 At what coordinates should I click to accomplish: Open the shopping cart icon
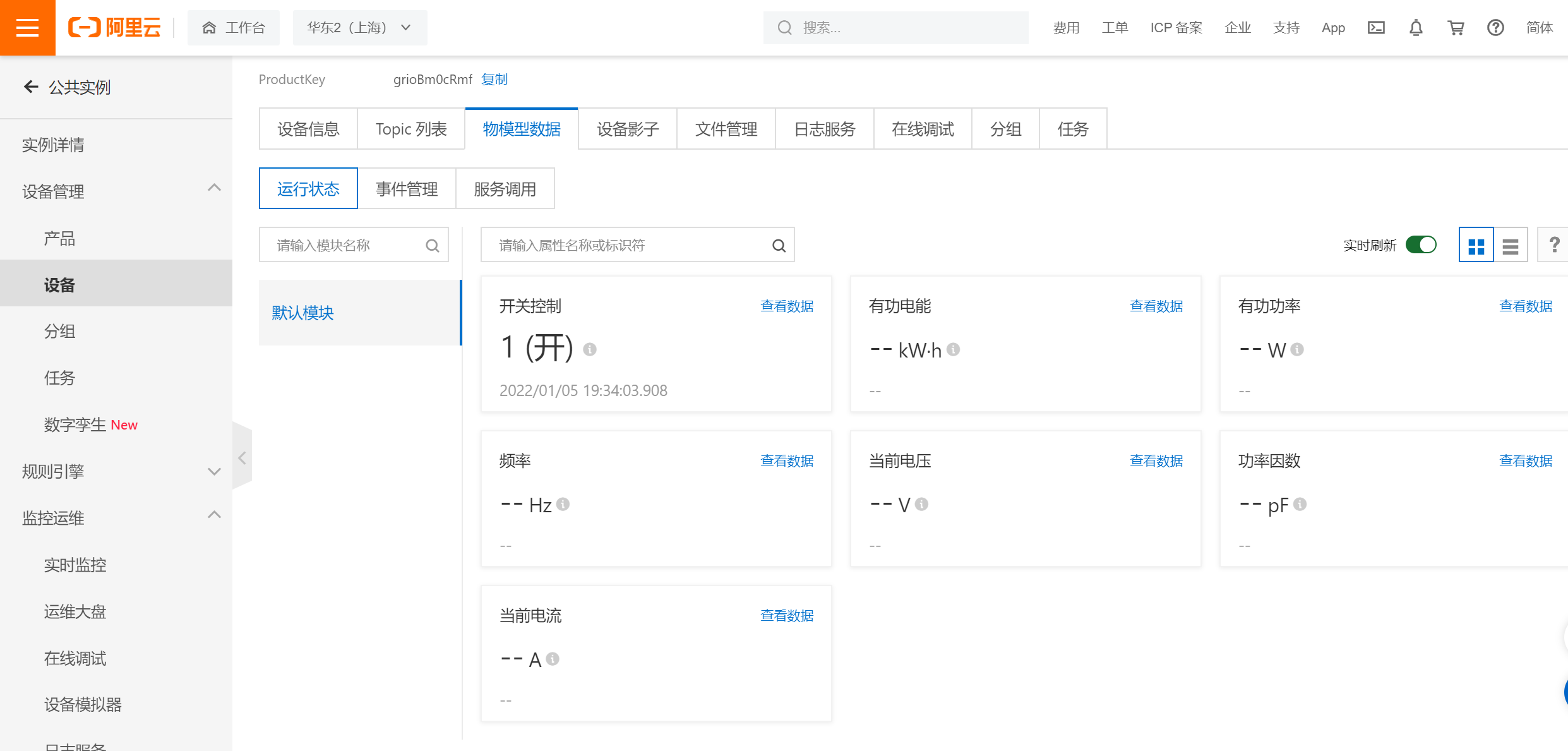(1456, 27)
